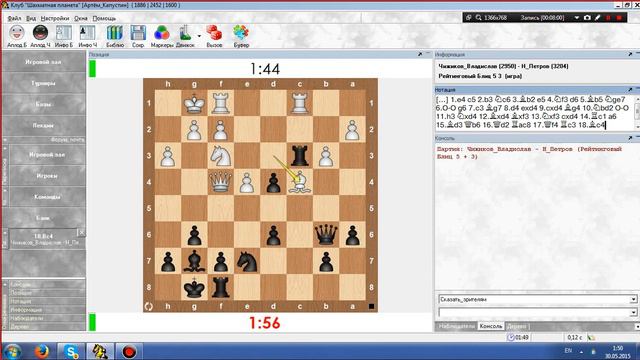Click the recorder magnifier zoom icon

coord(478,18)
